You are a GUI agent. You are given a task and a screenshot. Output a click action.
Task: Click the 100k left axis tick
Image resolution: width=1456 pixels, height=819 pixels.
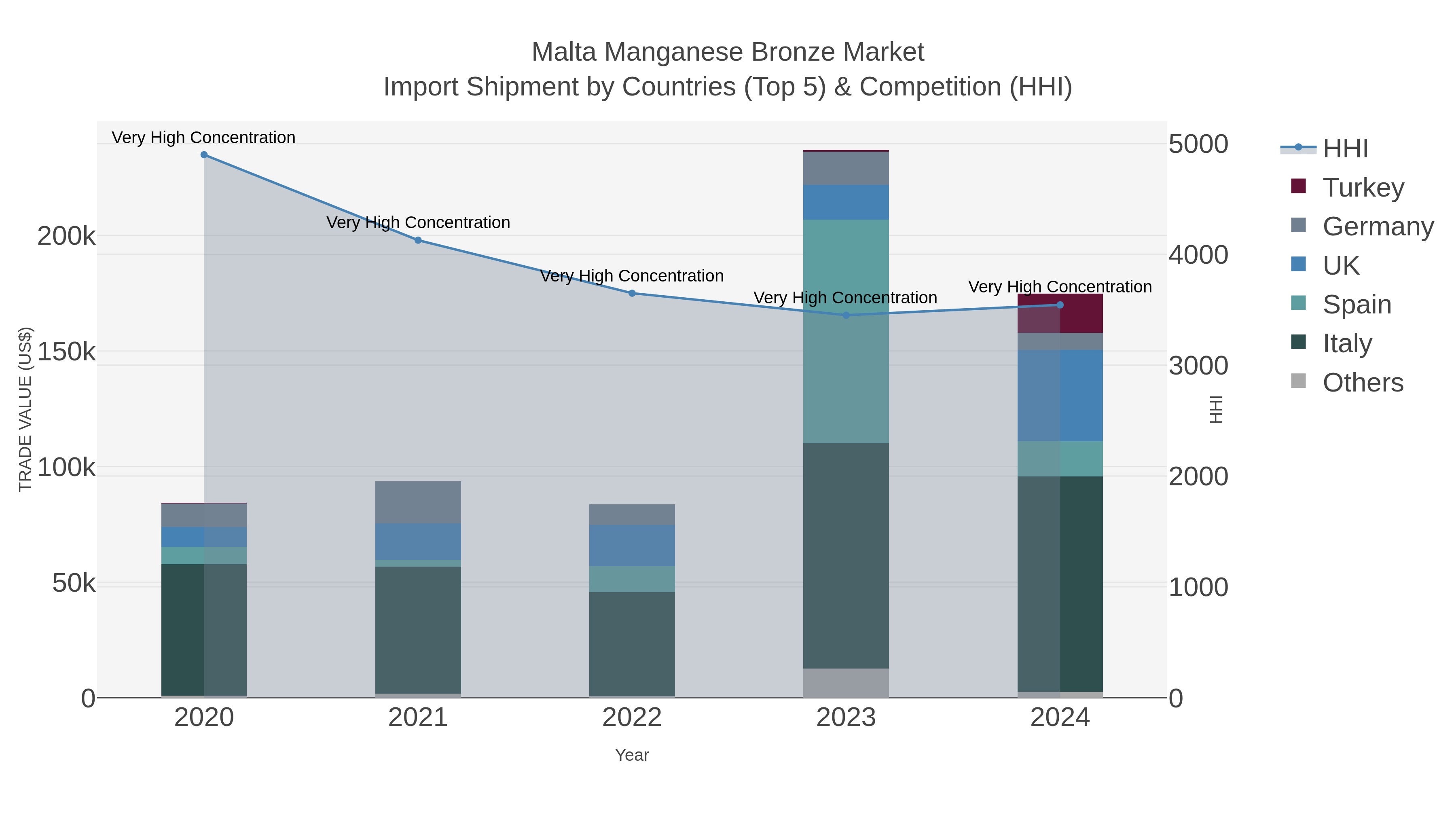pos(67,468)
